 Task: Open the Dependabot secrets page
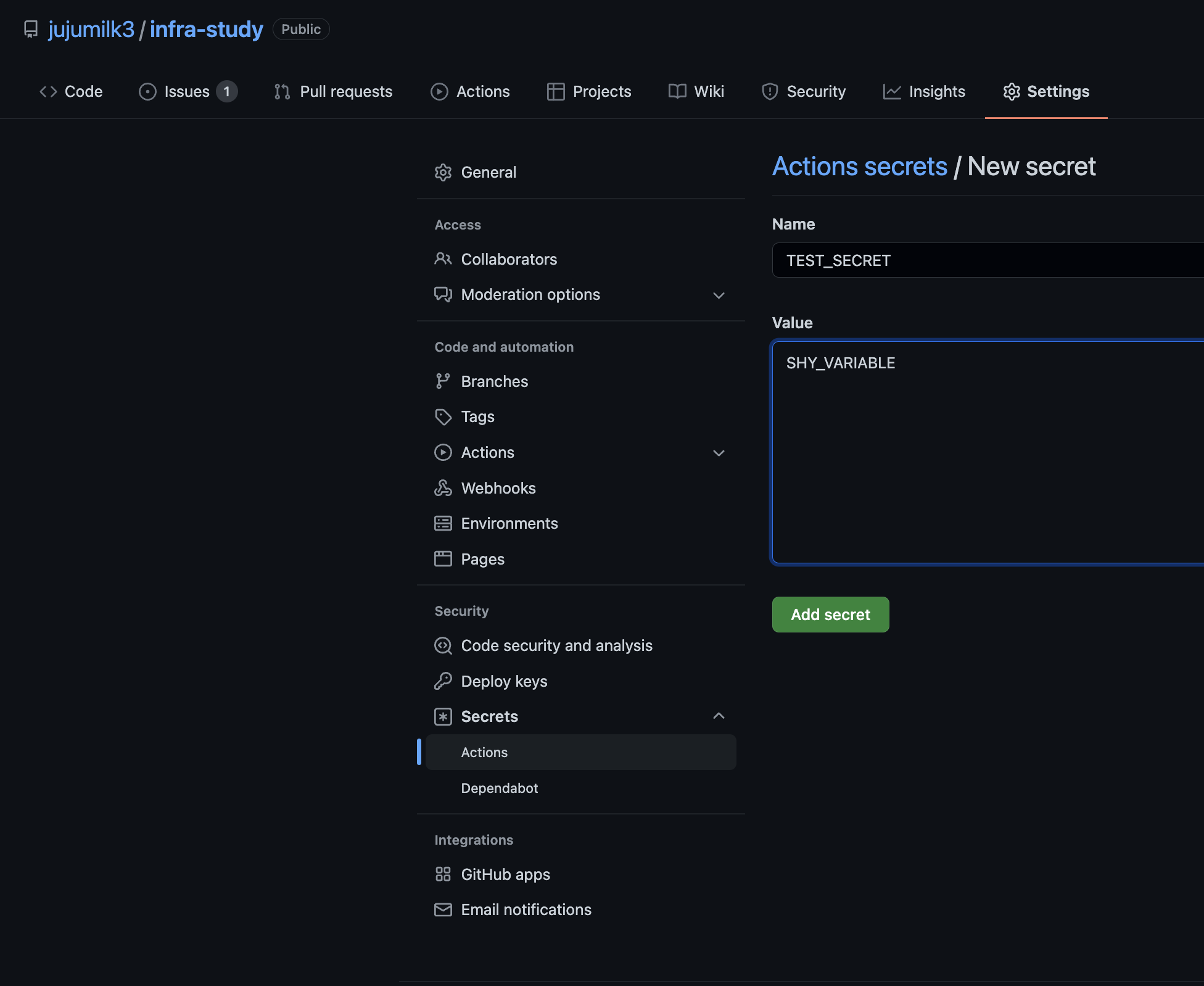499,788
